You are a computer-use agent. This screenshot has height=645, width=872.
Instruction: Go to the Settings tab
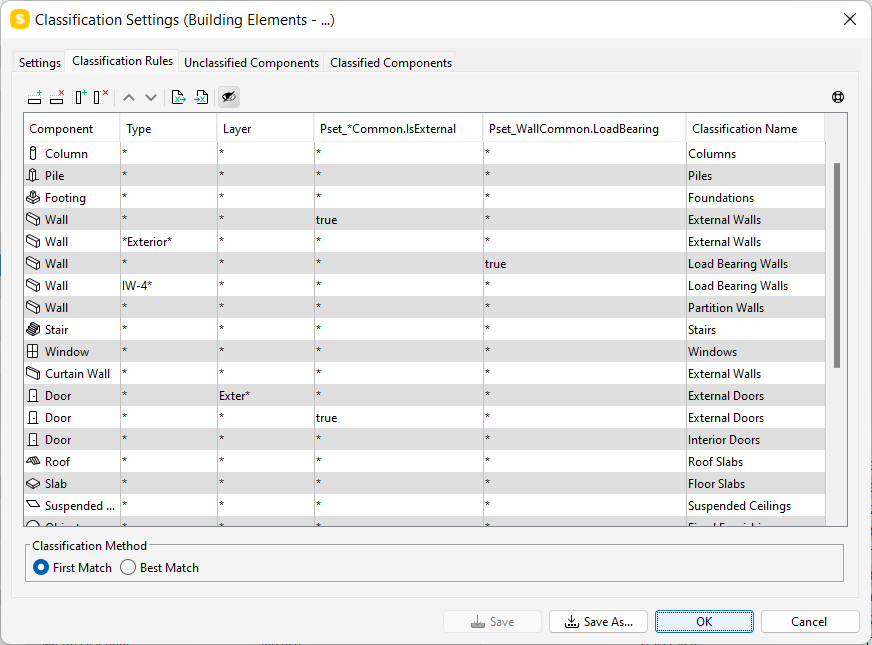click(x=39, y=62)
